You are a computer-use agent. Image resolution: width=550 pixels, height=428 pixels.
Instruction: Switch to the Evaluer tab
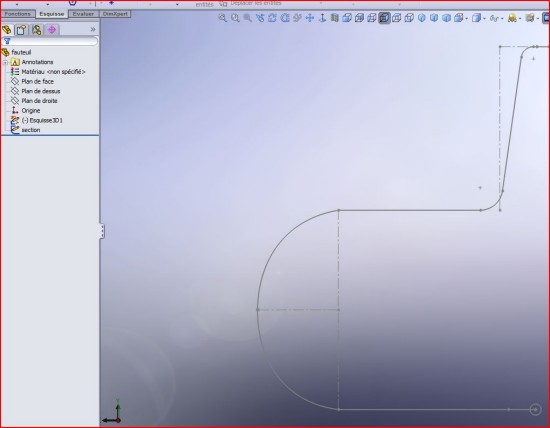(x=83, y=14)
